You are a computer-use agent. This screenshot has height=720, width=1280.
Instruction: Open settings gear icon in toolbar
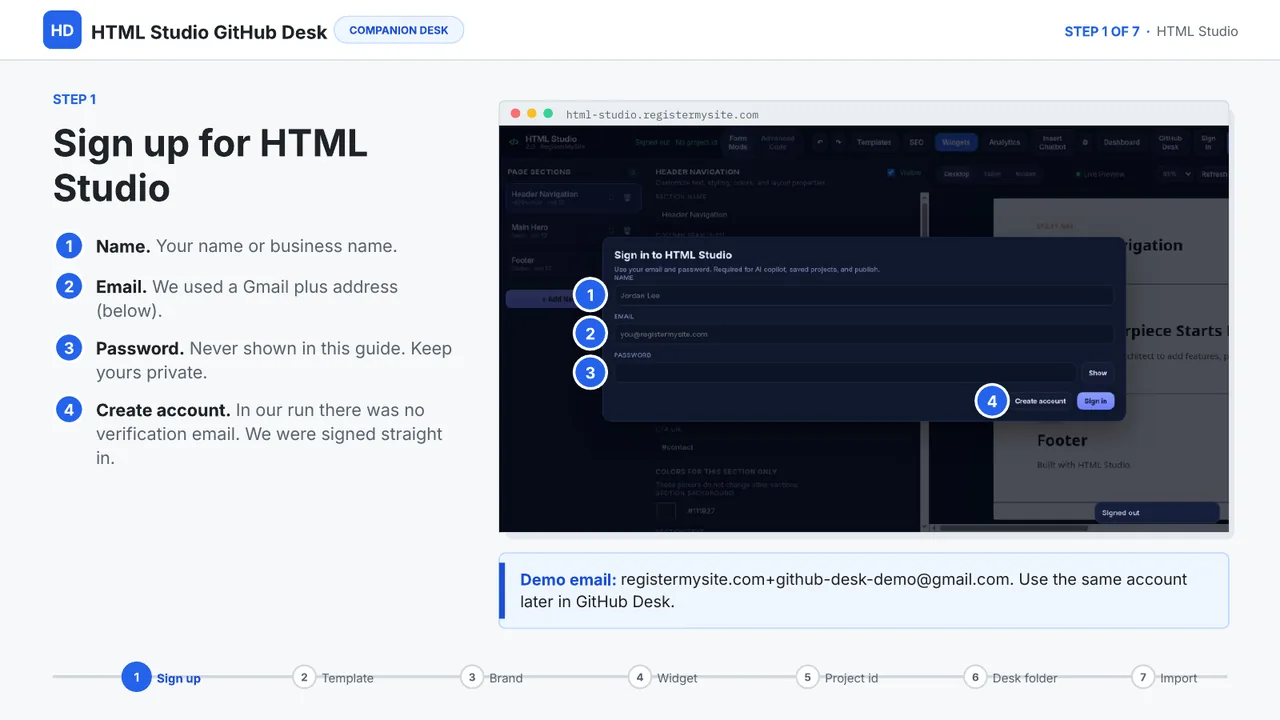click(x=1085, y=142)
